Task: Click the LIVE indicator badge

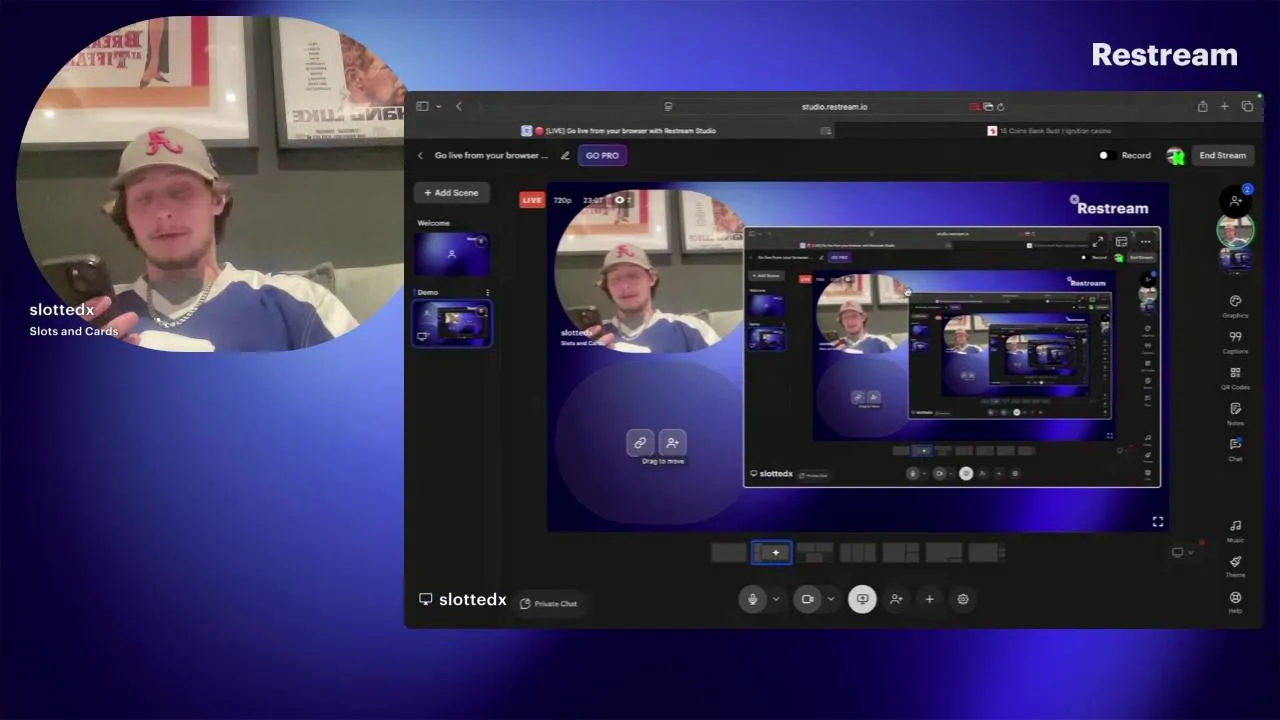Action: coord(532,200)
